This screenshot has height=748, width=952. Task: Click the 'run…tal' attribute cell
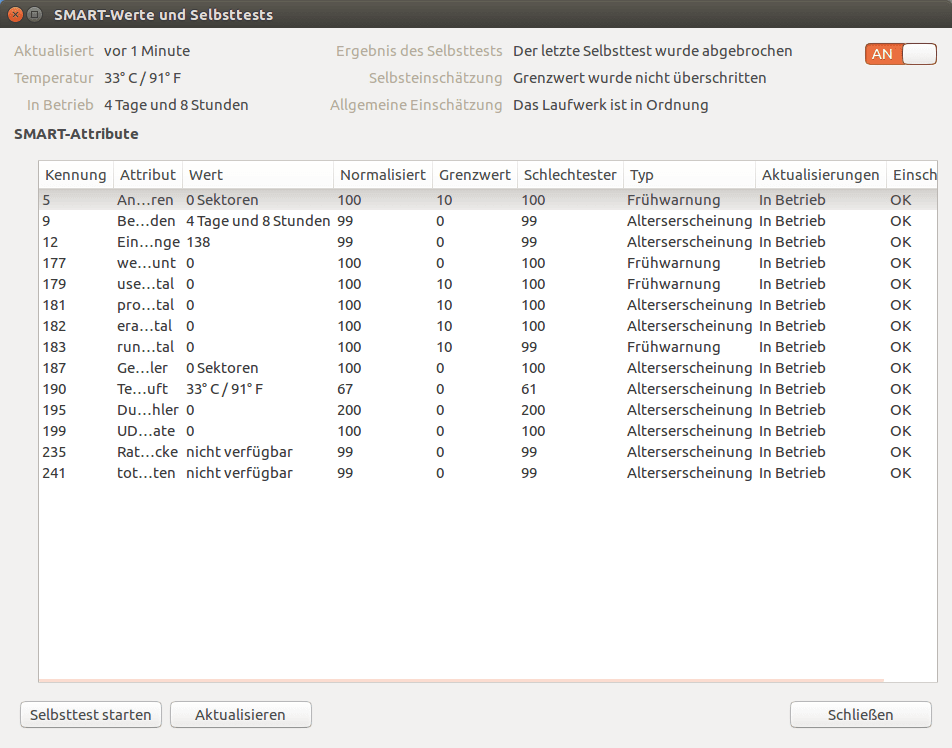pos(146,347)
